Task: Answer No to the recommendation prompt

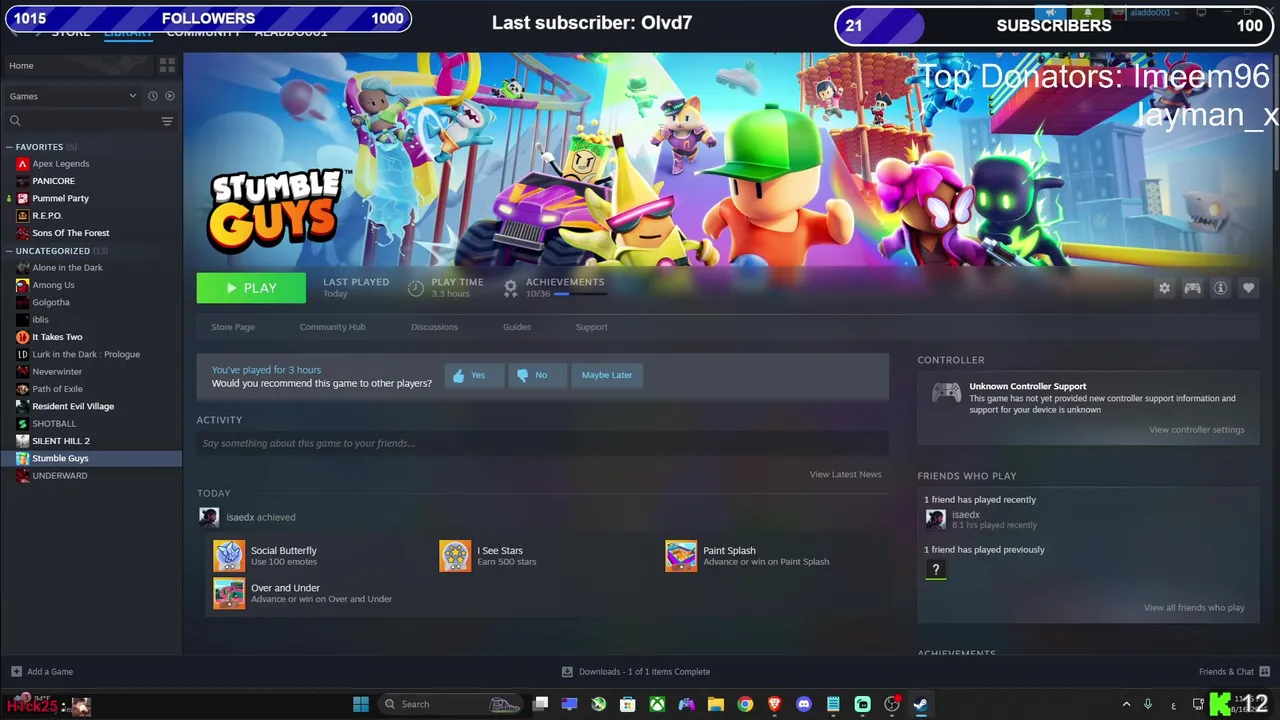Action: (537, 375)
